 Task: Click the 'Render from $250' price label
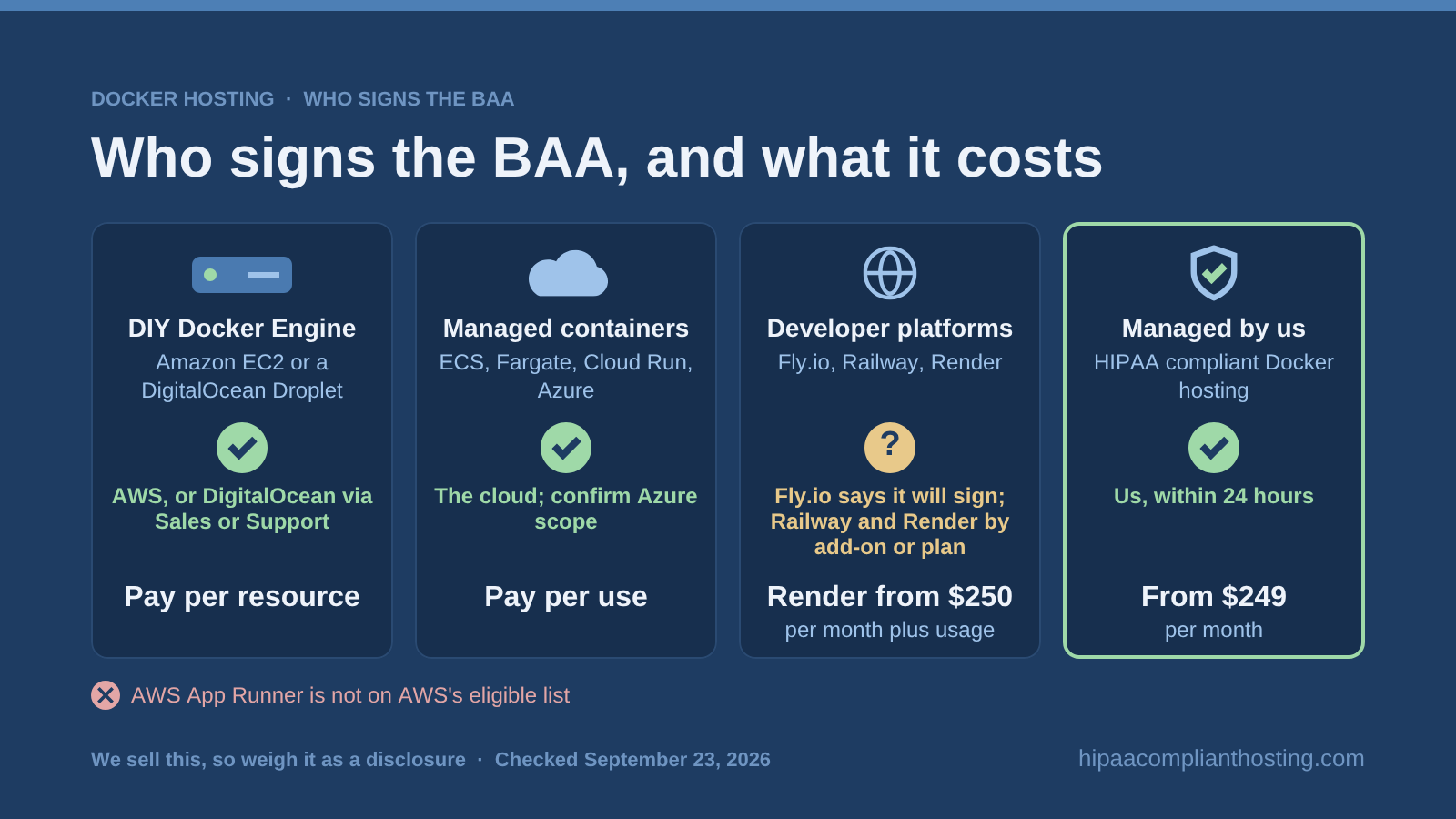click(x=890, y=596)
